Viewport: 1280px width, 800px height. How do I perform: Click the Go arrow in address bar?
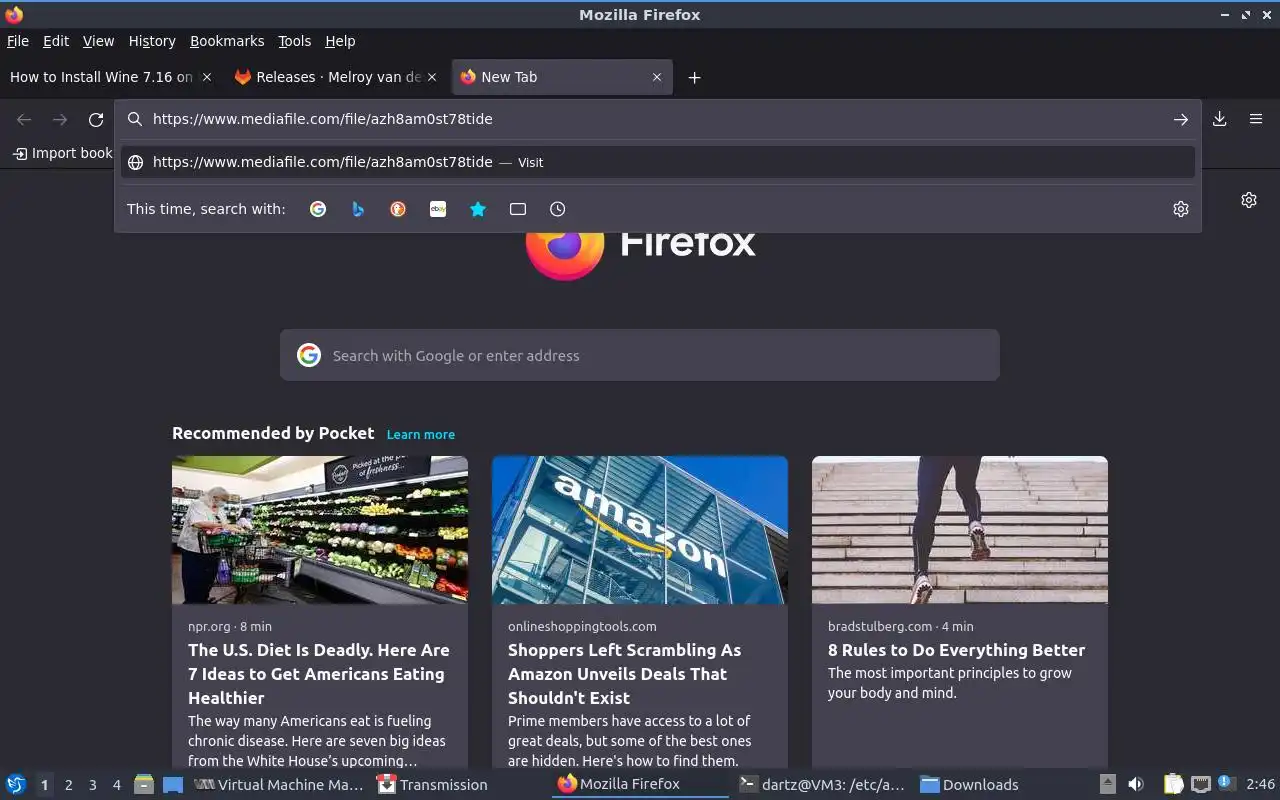point(1181,119)
